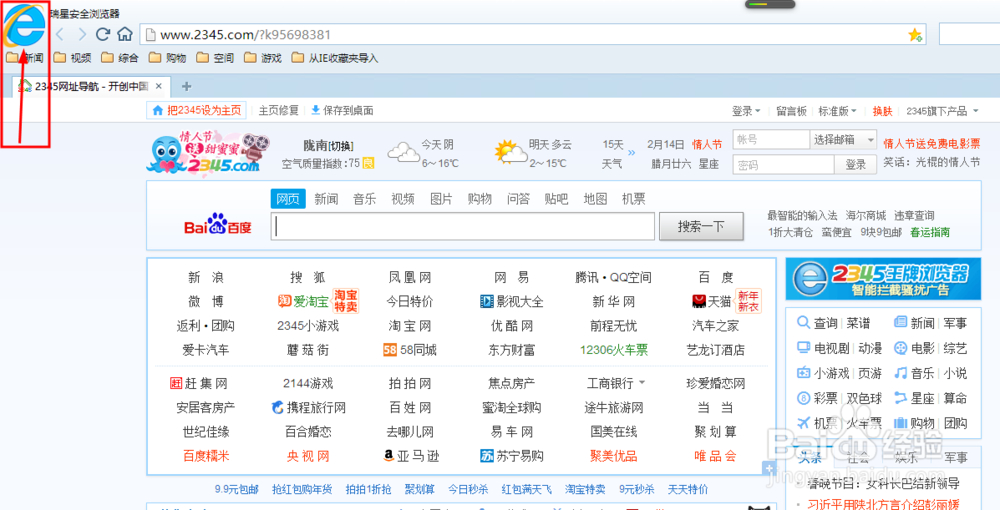This screenshot has width=1000, height=510.
Task: Click the 密码 input field
Action: coord(783,164)
